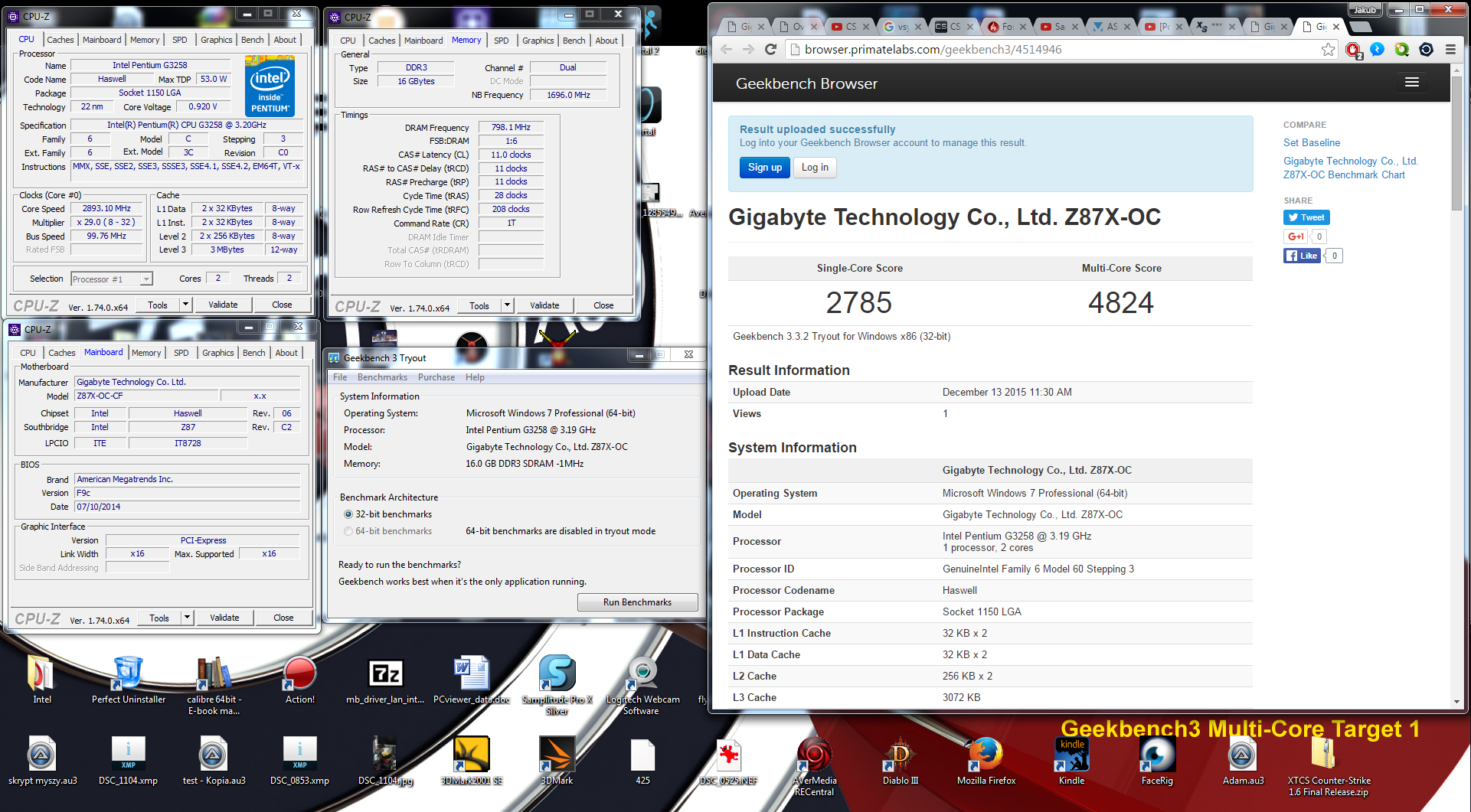This screenshot has width=1471, height=812.
Task: Click Validate in CPU-Z mainboard window
Action: click(x=224, y=618)
